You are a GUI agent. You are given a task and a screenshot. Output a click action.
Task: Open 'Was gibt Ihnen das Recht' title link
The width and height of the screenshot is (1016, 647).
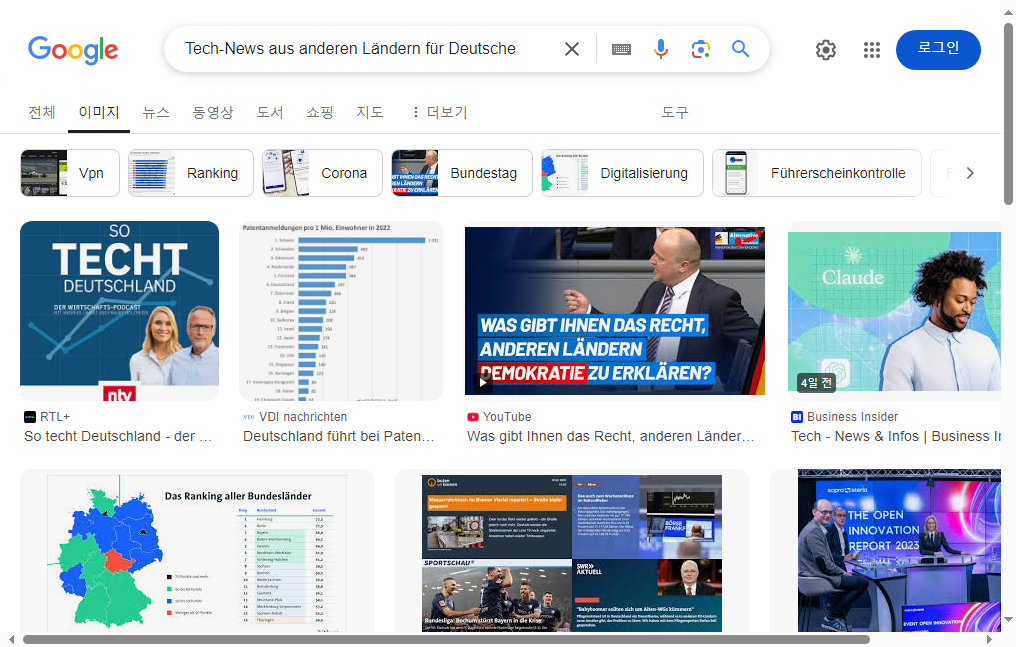click(x=610, y=437)
